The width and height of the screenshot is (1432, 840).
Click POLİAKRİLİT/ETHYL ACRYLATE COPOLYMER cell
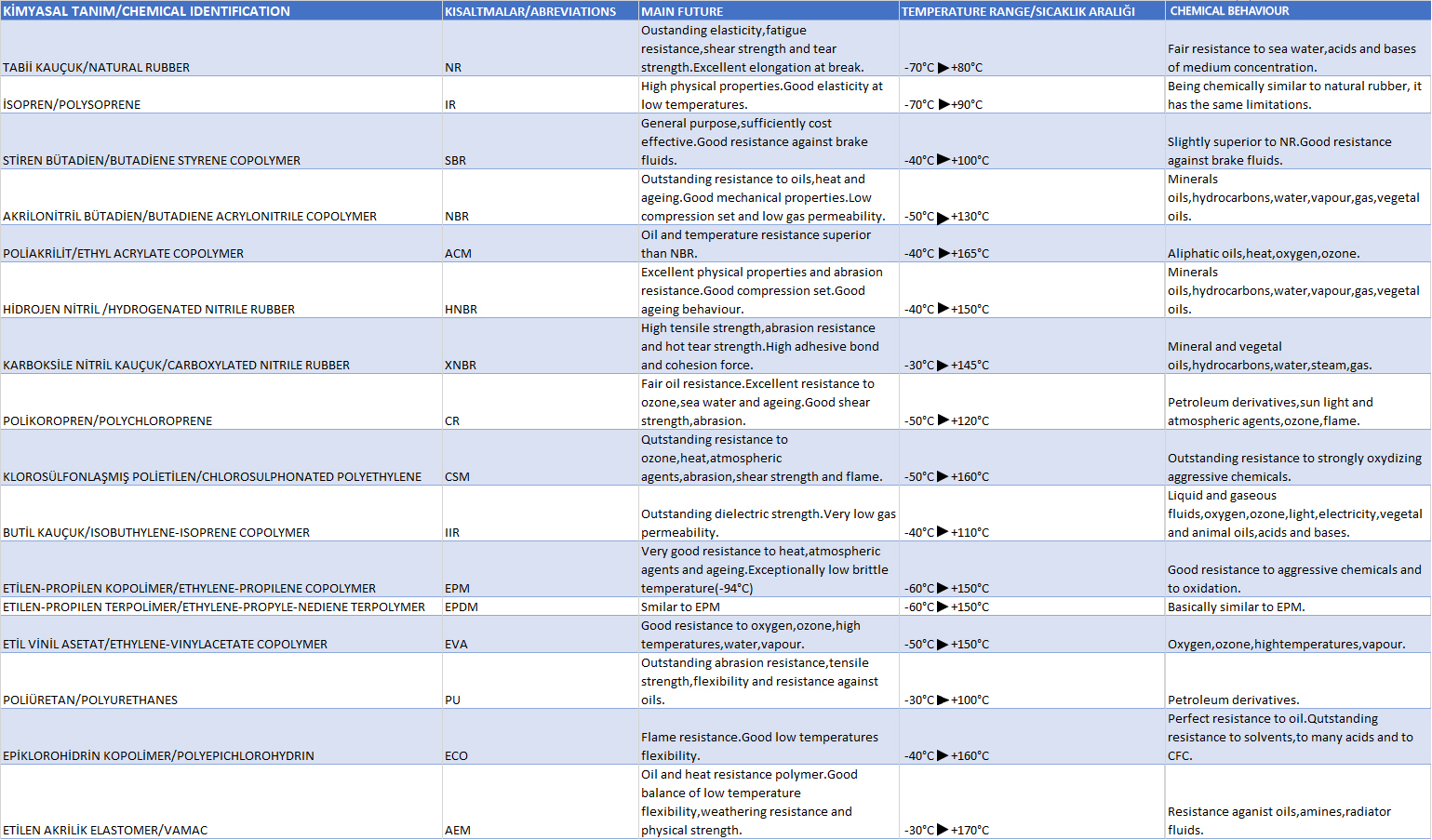(221, 244)
